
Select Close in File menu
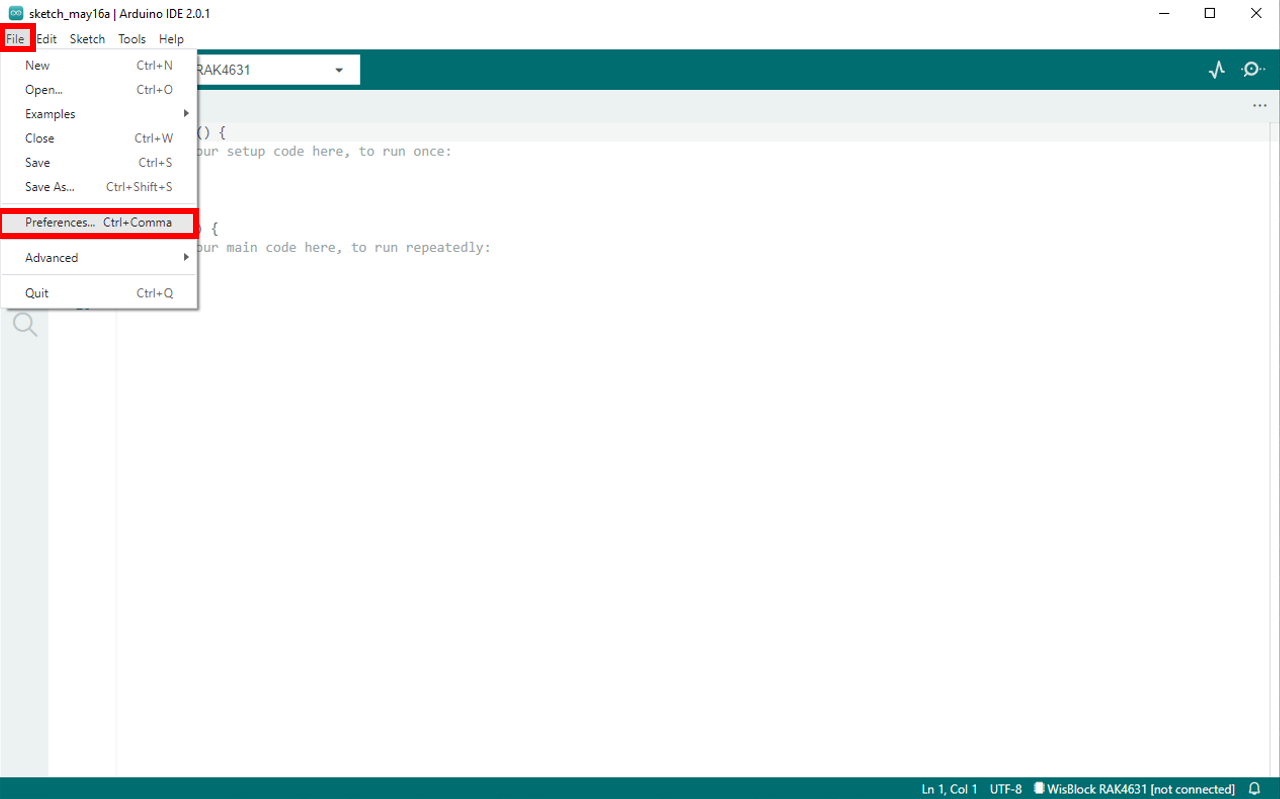coord(99,138)
